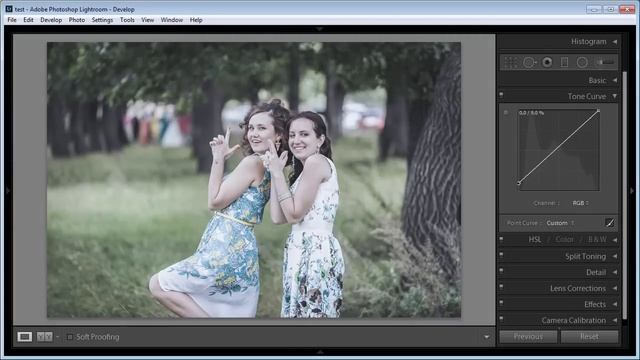
Task: Select the Spot Removal tool
Action: [x=529, y=62]
